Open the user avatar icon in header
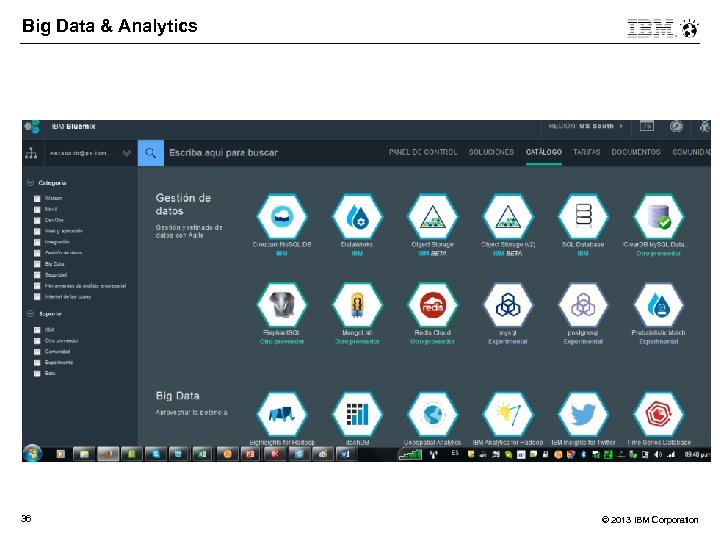Screen dimensions: 720x540 (x=704, y=126)
